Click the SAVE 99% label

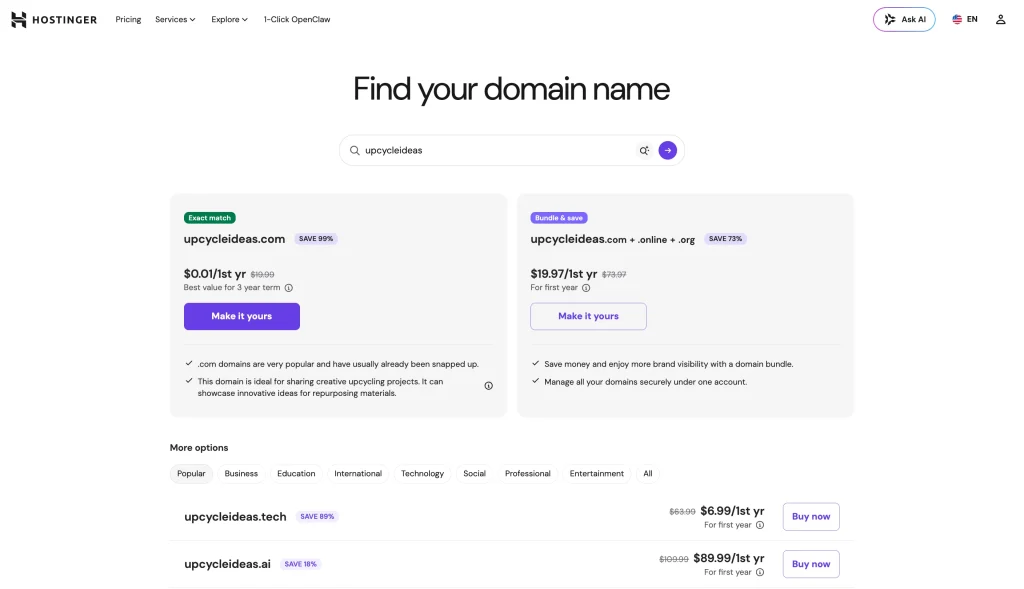[316, 239]
